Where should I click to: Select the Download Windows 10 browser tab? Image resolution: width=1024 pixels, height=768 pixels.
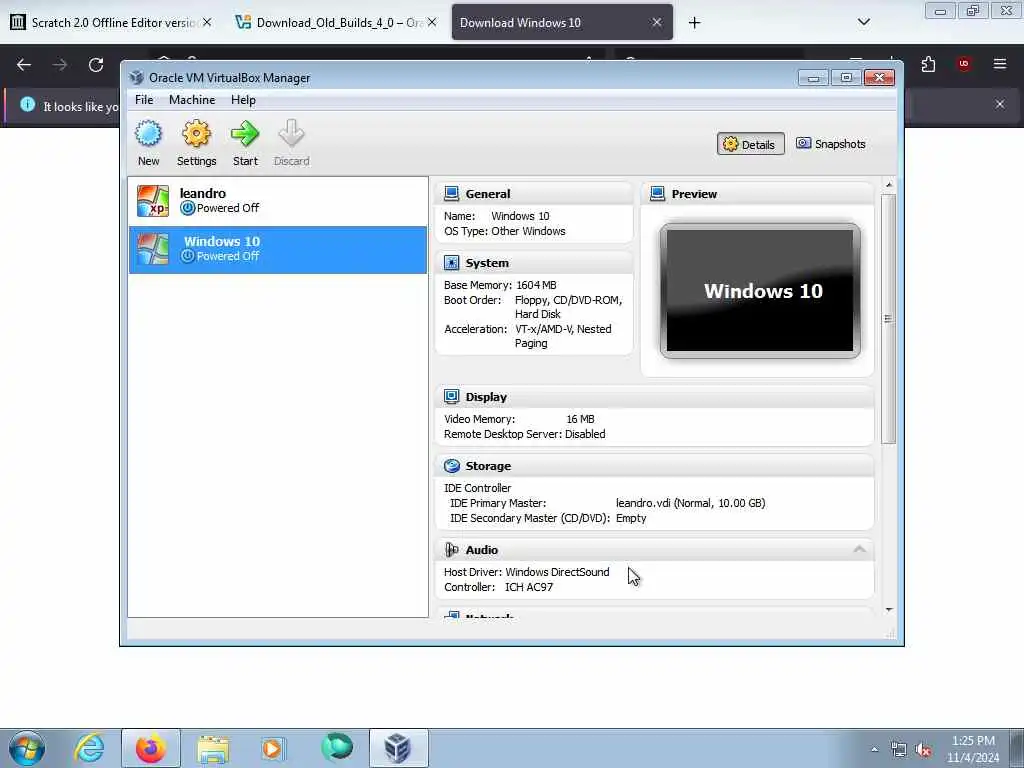pos(562,22)
